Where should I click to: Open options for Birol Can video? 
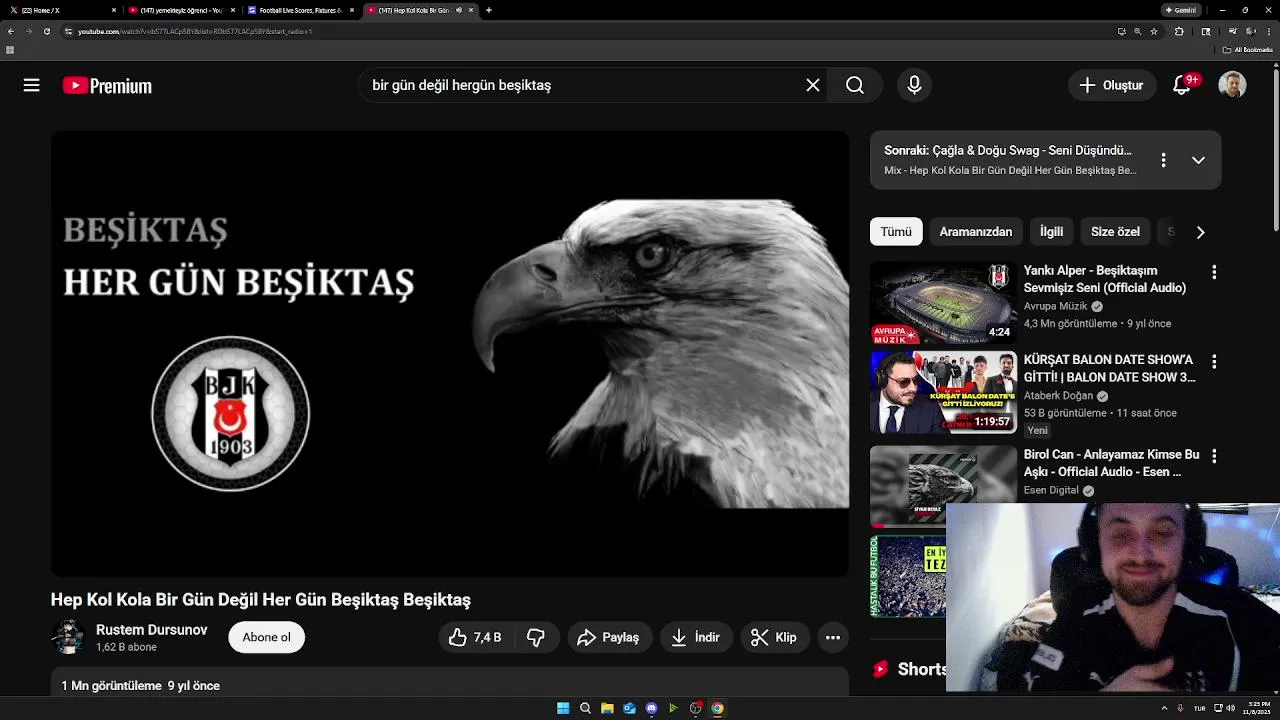pos(1214,456)
